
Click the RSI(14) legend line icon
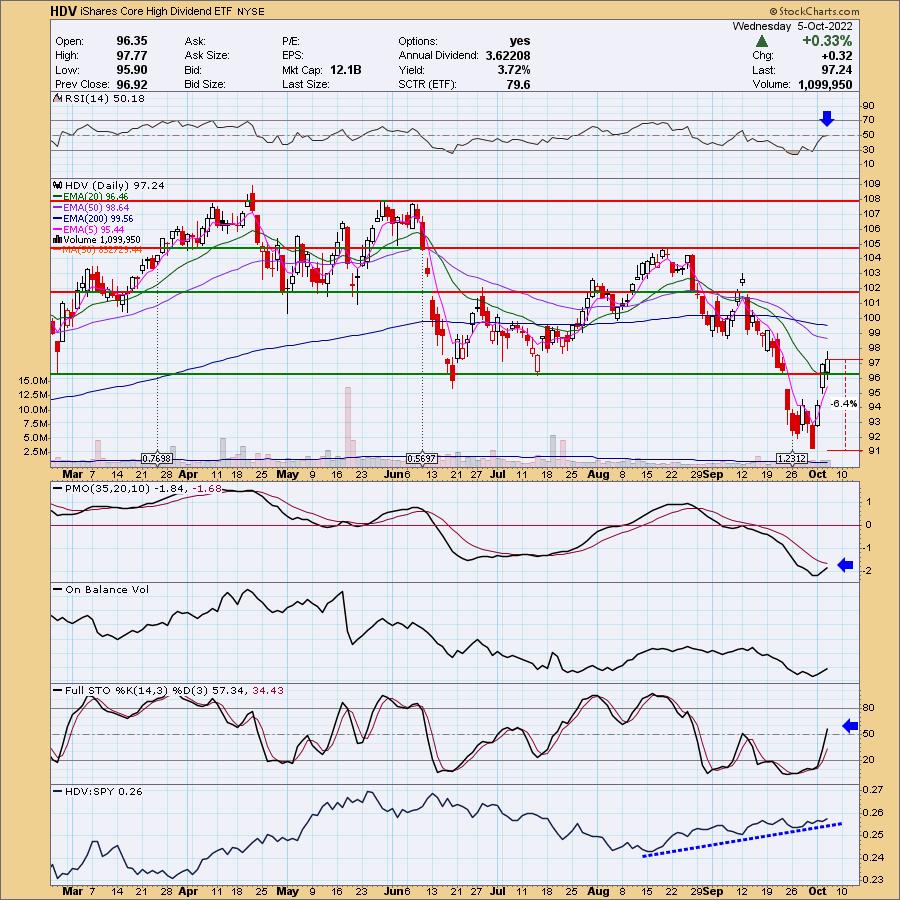click(x=57, y=98)
